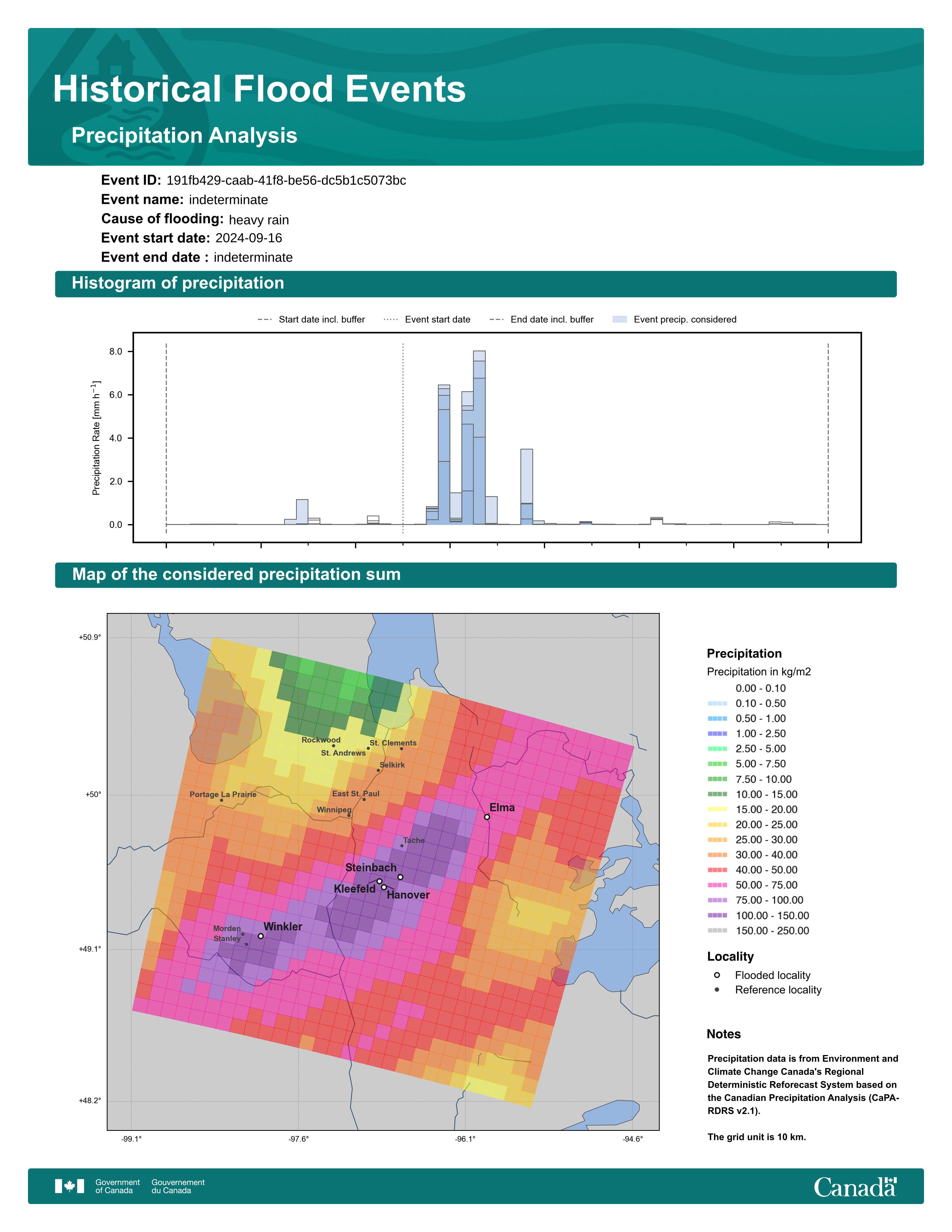Click the 5.00 - 7.50 legend color swatch

point(718,764)
